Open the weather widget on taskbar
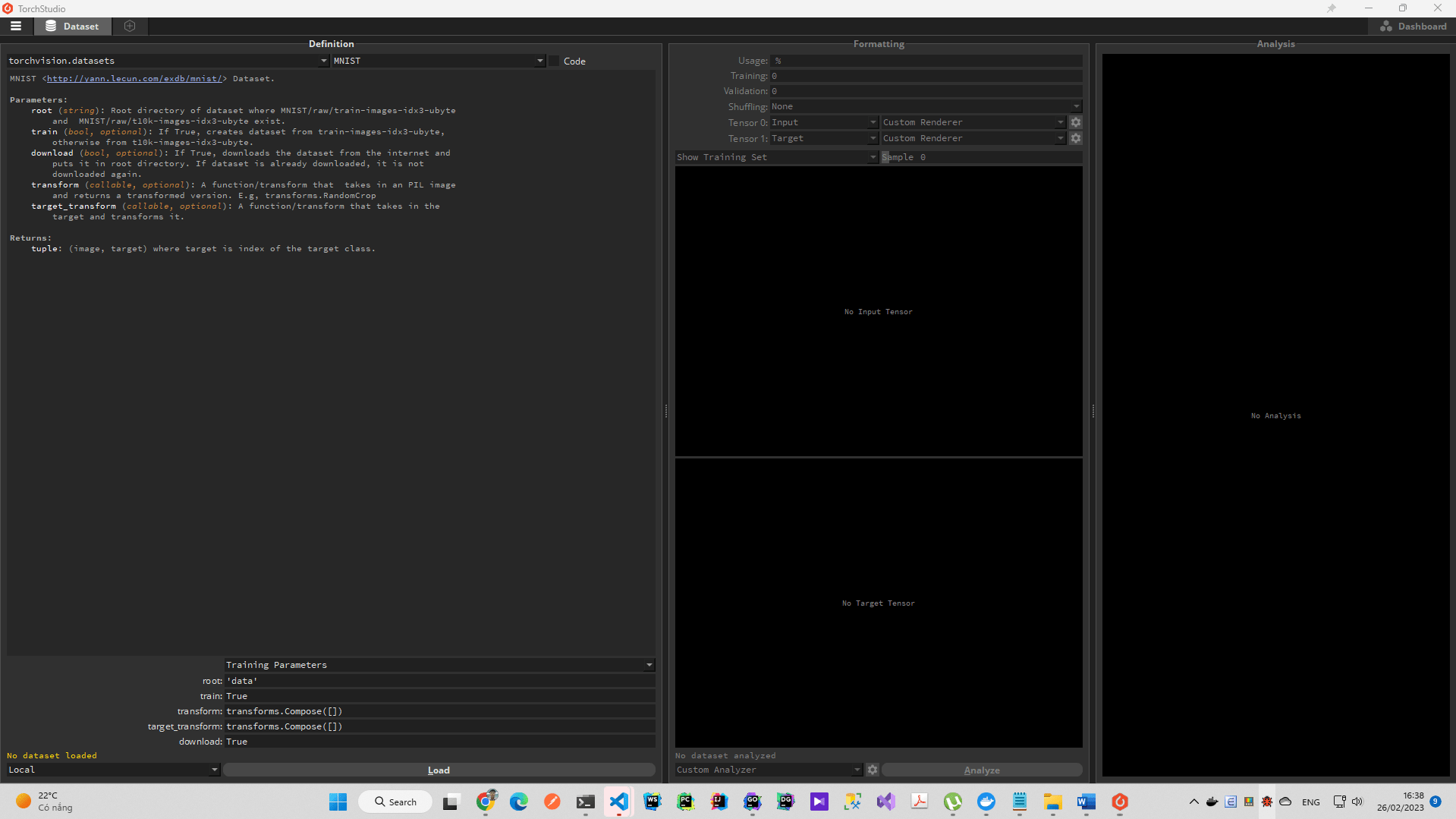The height and width of the screenshot is (819, 1456). click(x=46, y=802)
